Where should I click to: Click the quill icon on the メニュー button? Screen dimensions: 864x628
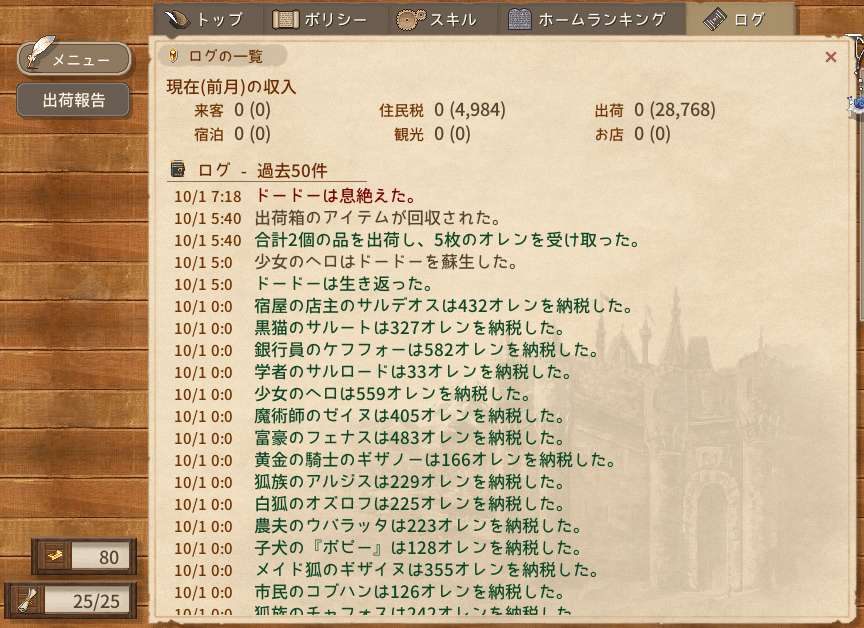tap(40, 53)
